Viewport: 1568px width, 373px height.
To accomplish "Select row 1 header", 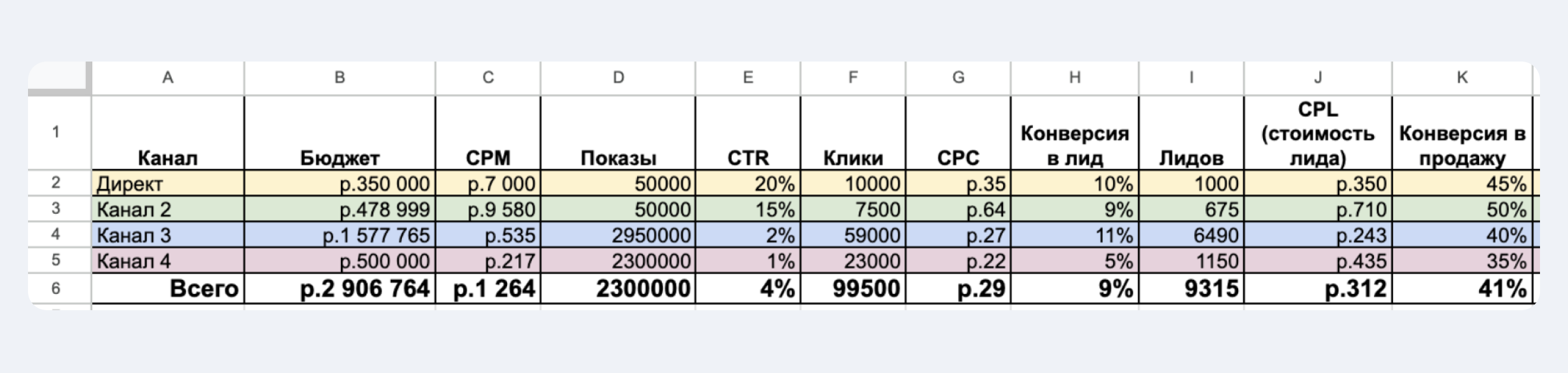I will click(56, 132).
